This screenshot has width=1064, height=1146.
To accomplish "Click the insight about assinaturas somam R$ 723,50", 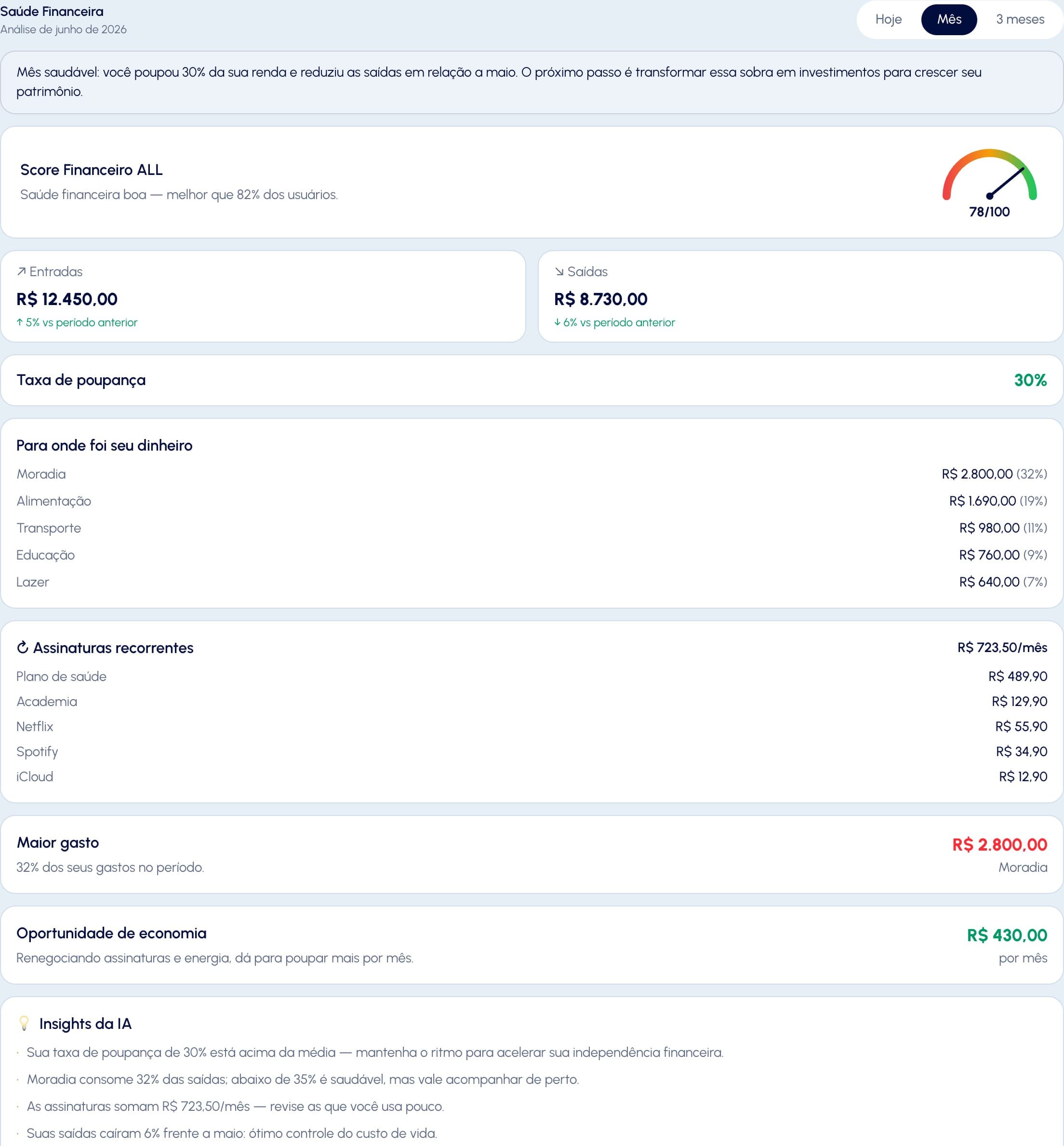I will pos(236,1106).
